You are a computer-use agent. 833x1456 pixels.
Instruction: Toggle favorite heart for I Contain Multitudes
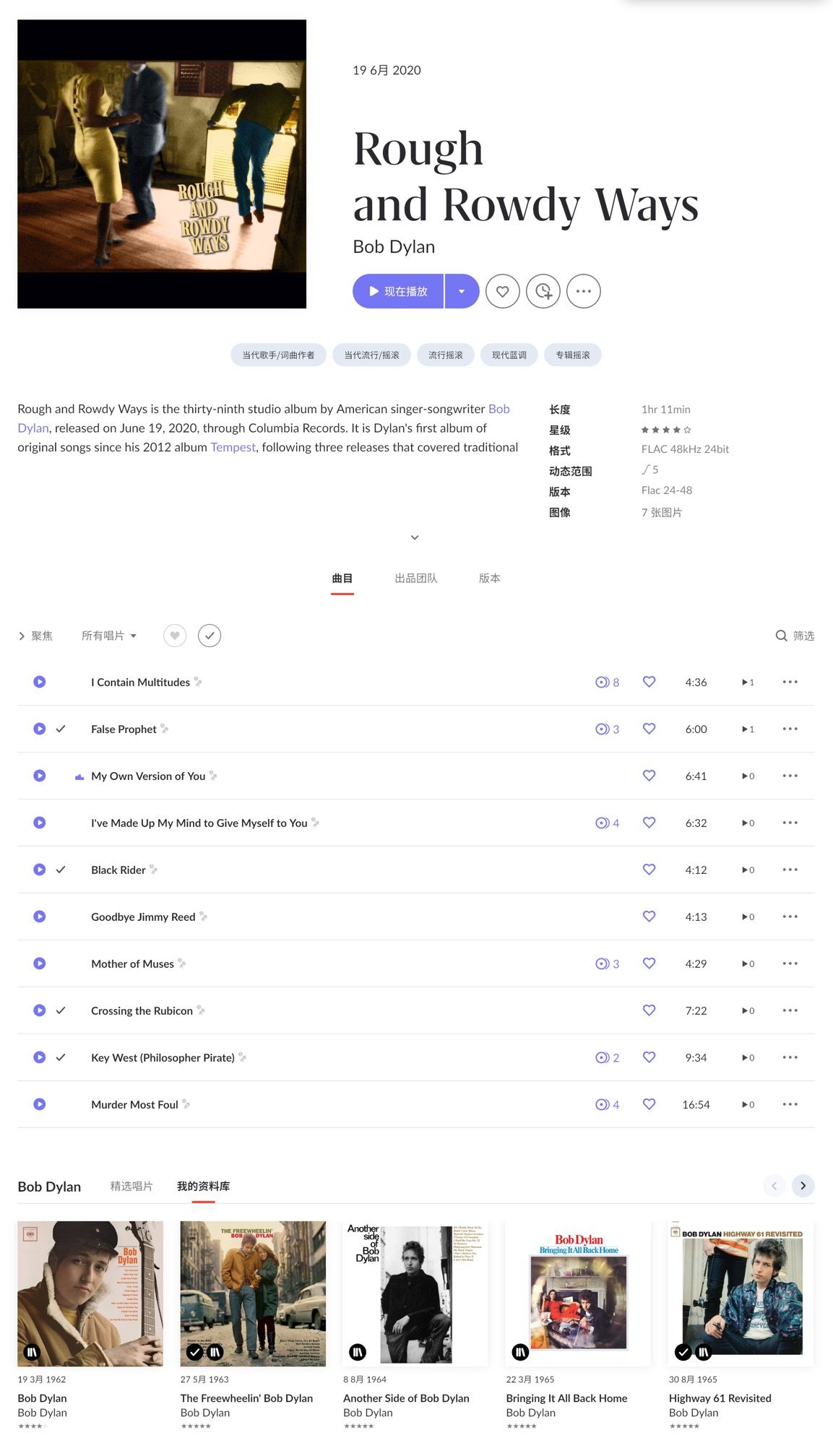point(649,682)
